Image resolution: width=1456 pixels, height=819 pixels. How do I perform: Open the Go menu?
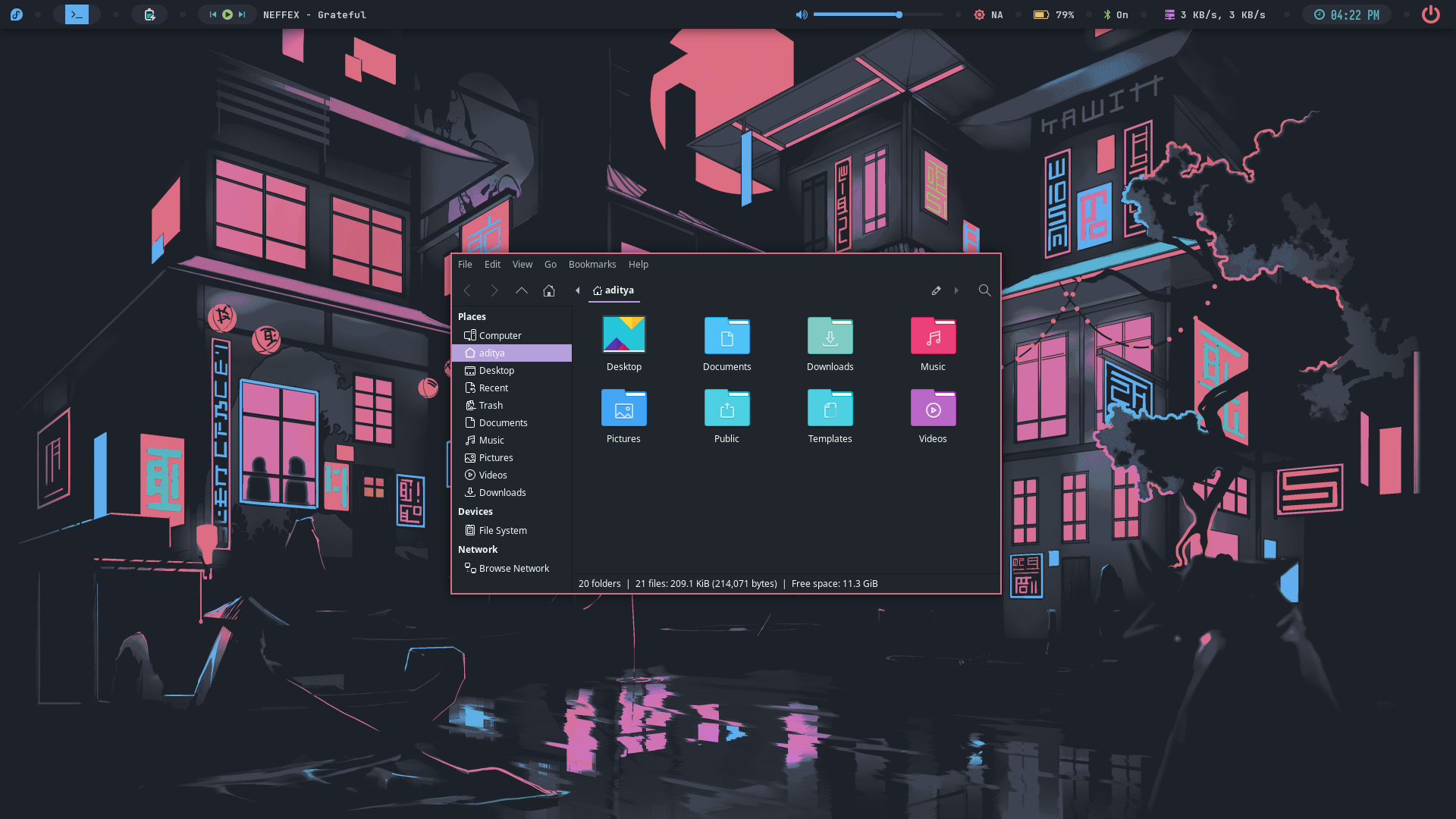click(551, 265)
